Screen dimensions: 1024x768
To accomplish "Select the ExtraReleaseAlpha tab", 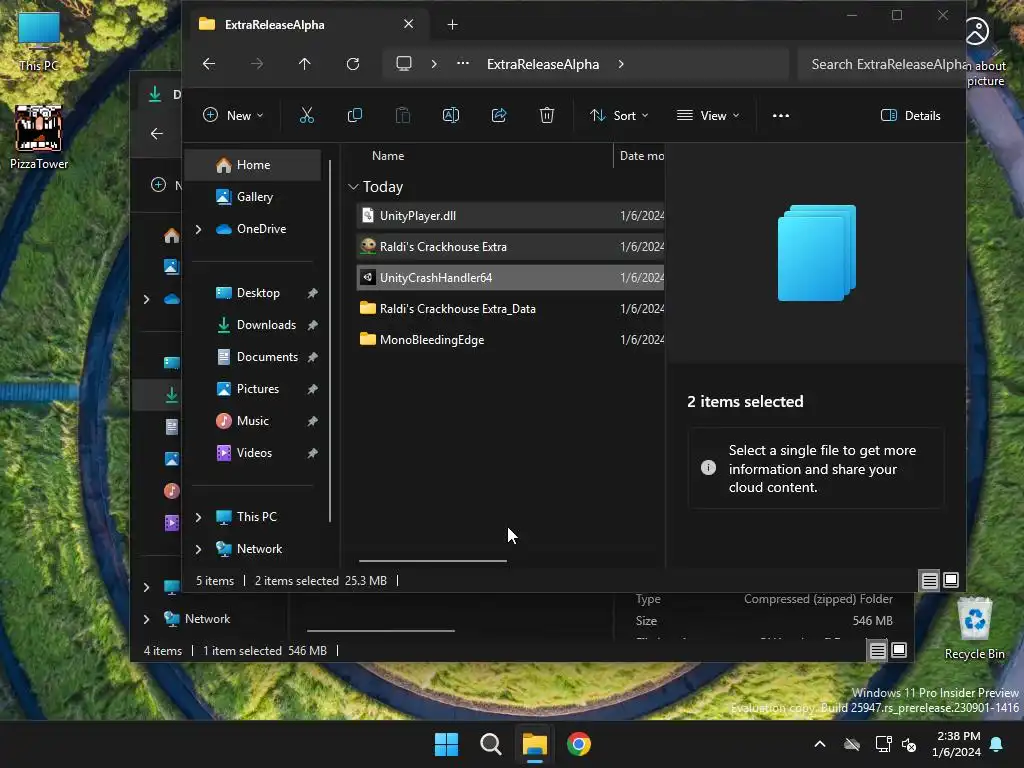I will tap(304, 25).
